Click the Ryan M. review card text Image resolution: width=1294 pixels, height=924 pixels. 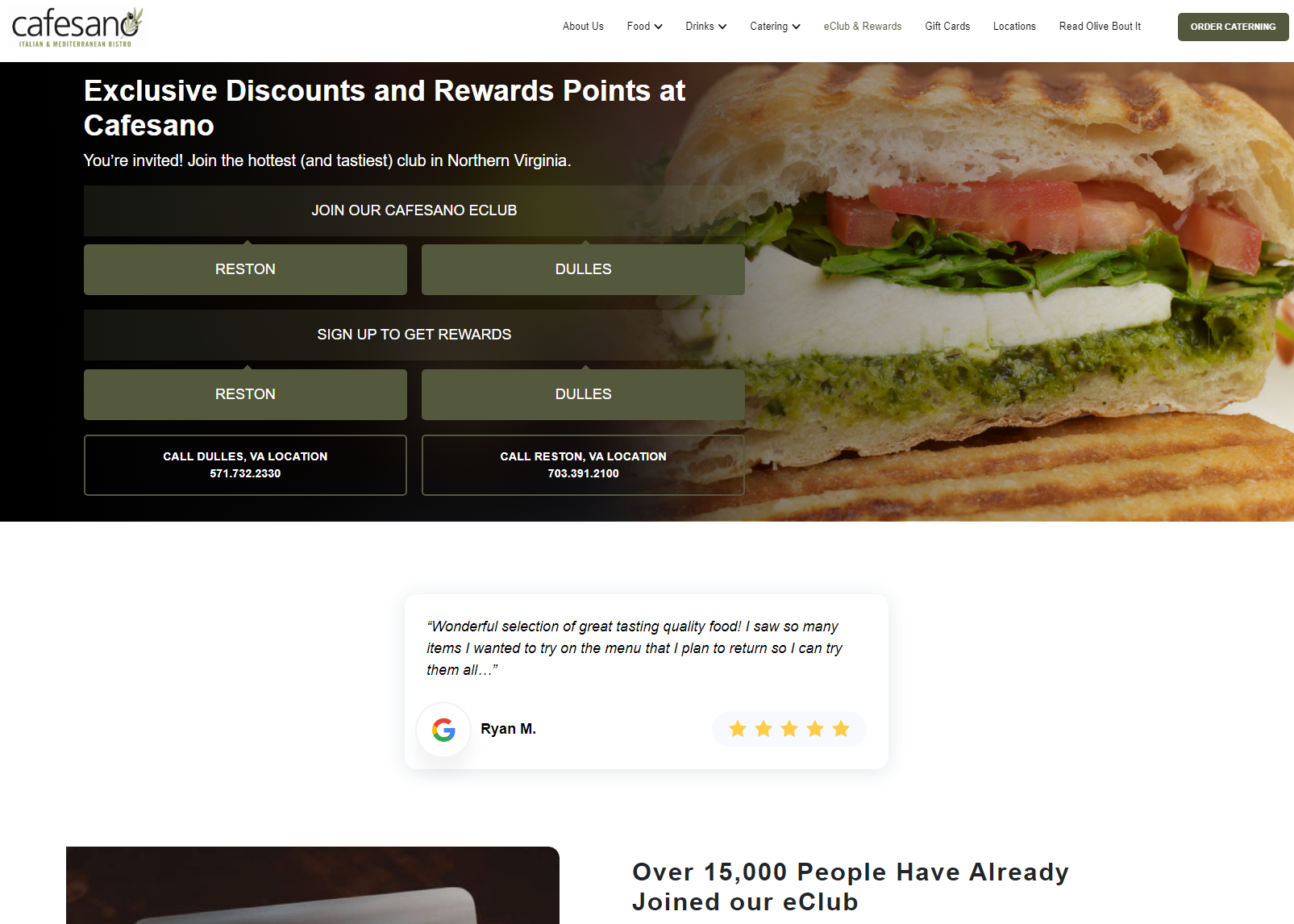click(x=635, y=648)
